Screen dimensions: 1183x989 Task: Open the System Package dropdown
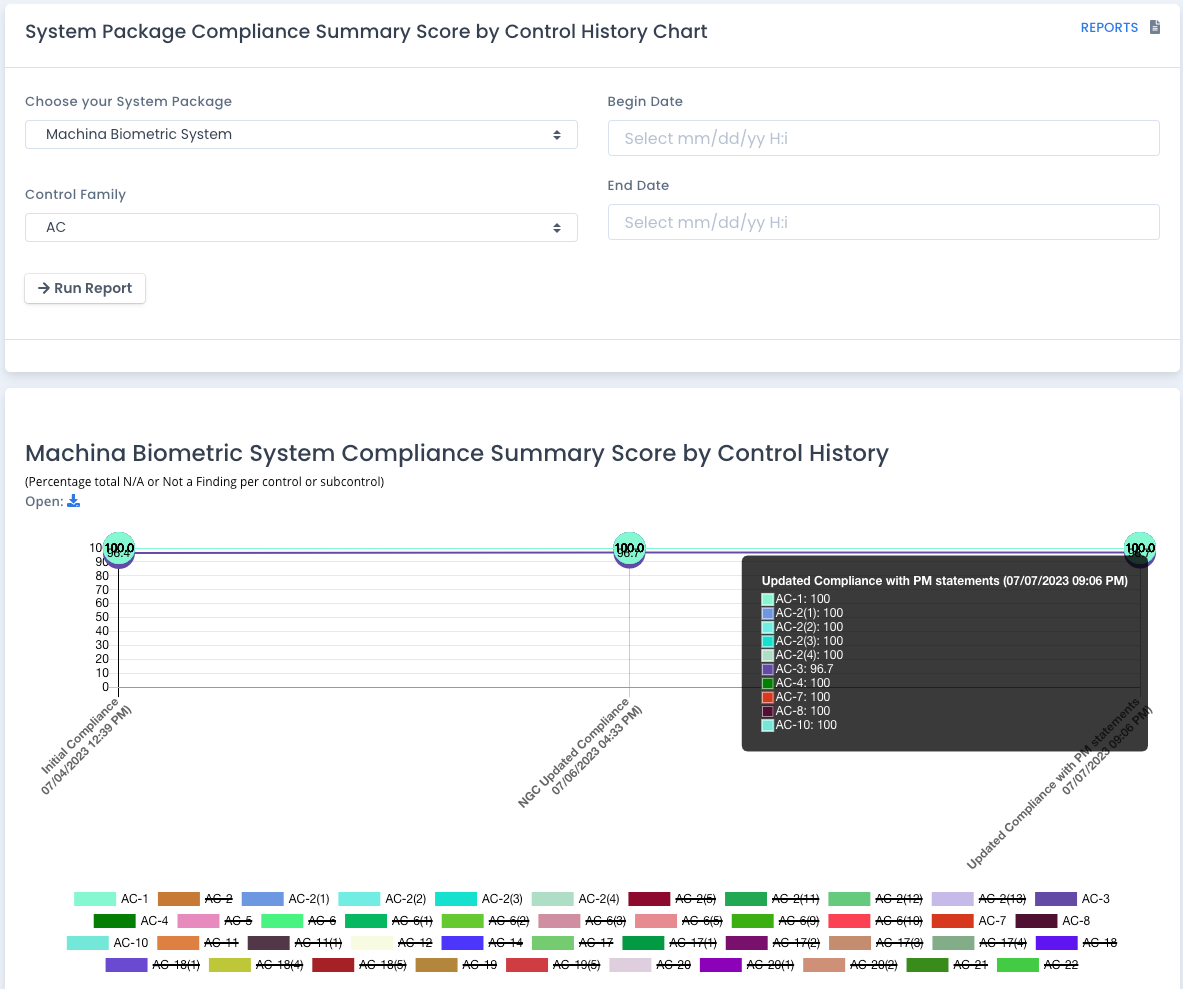coord(301,134)
